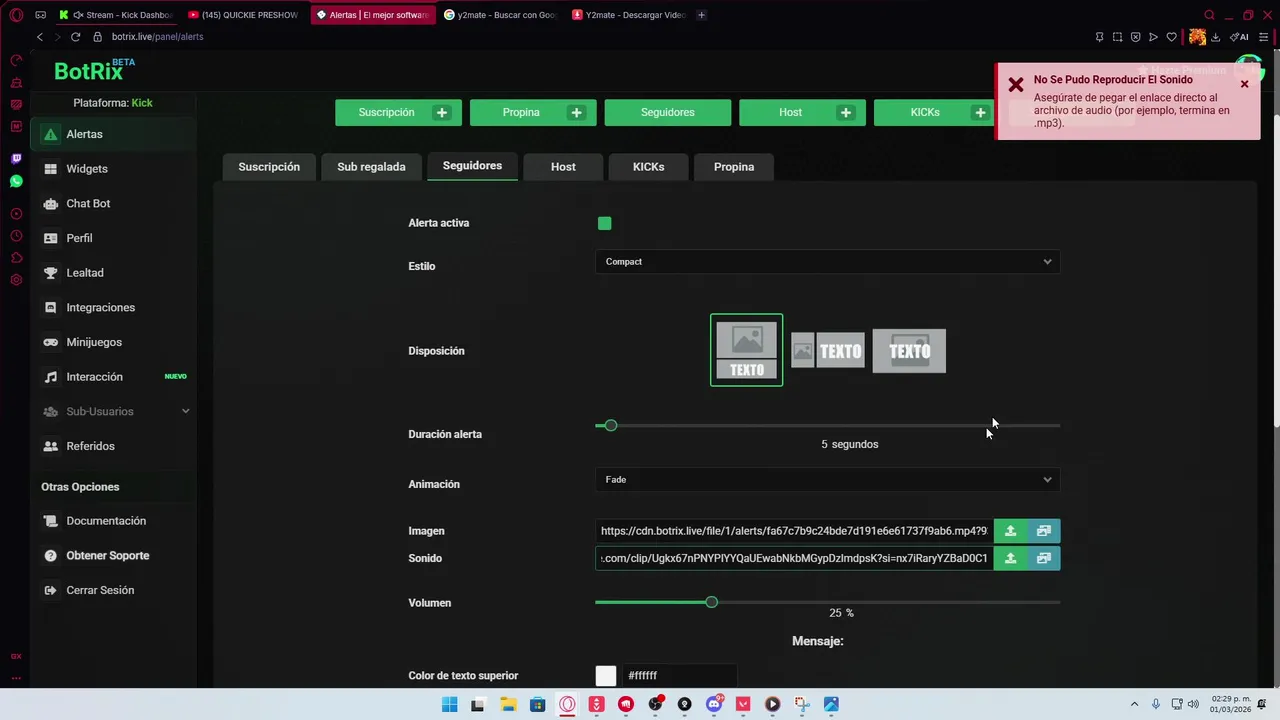Go back in the browser

[40, 37]
